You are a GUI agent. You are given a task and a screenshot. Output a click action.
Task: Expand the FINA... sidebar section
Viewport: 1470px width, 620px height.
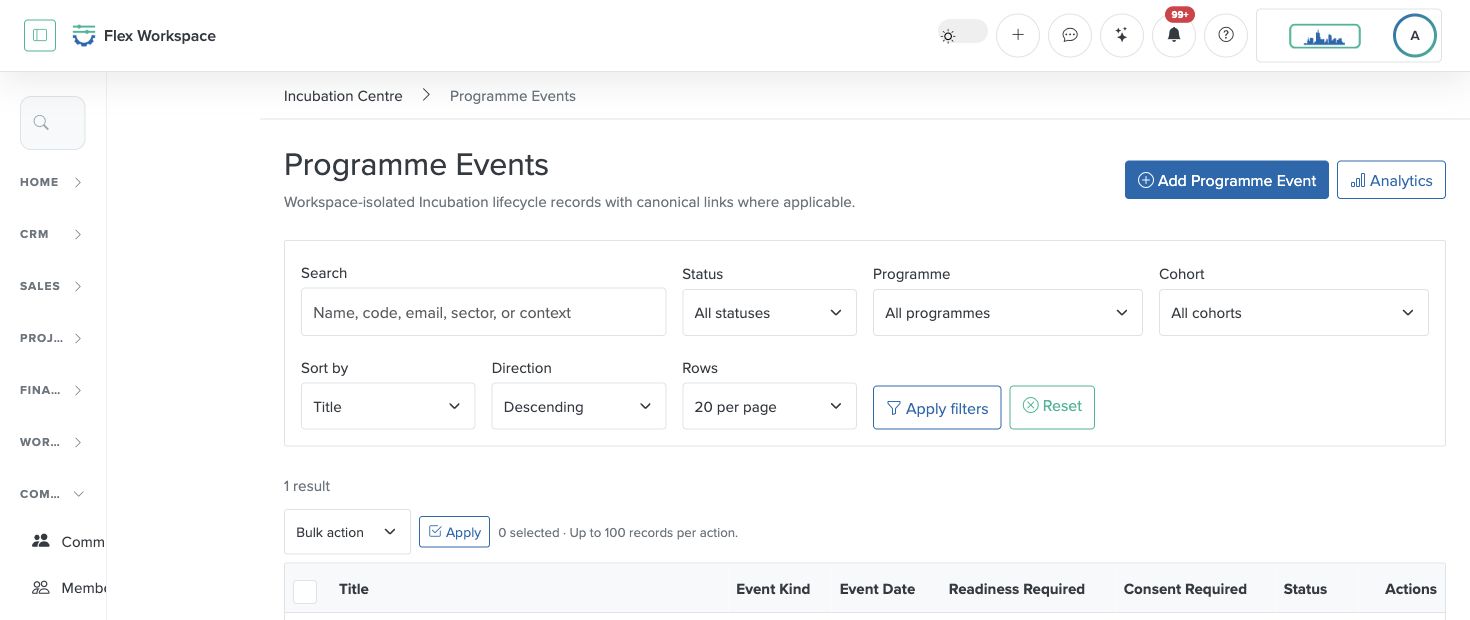(x=52, y=390)
